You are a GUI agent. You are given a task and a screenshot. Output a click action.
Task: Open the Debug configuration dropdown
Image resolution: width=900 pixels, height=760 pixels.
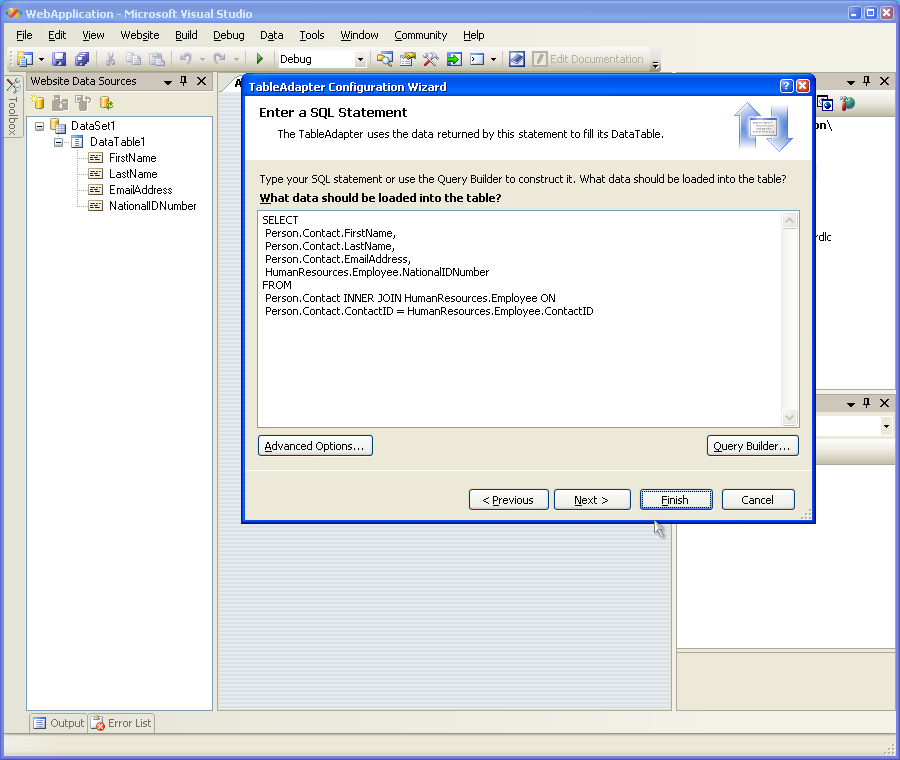pos(360,60)
